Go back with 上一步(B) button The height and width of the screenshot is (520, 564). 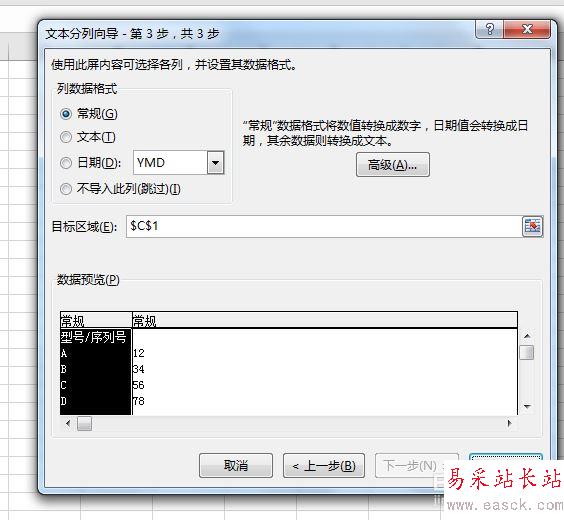[x=324, y=466]
